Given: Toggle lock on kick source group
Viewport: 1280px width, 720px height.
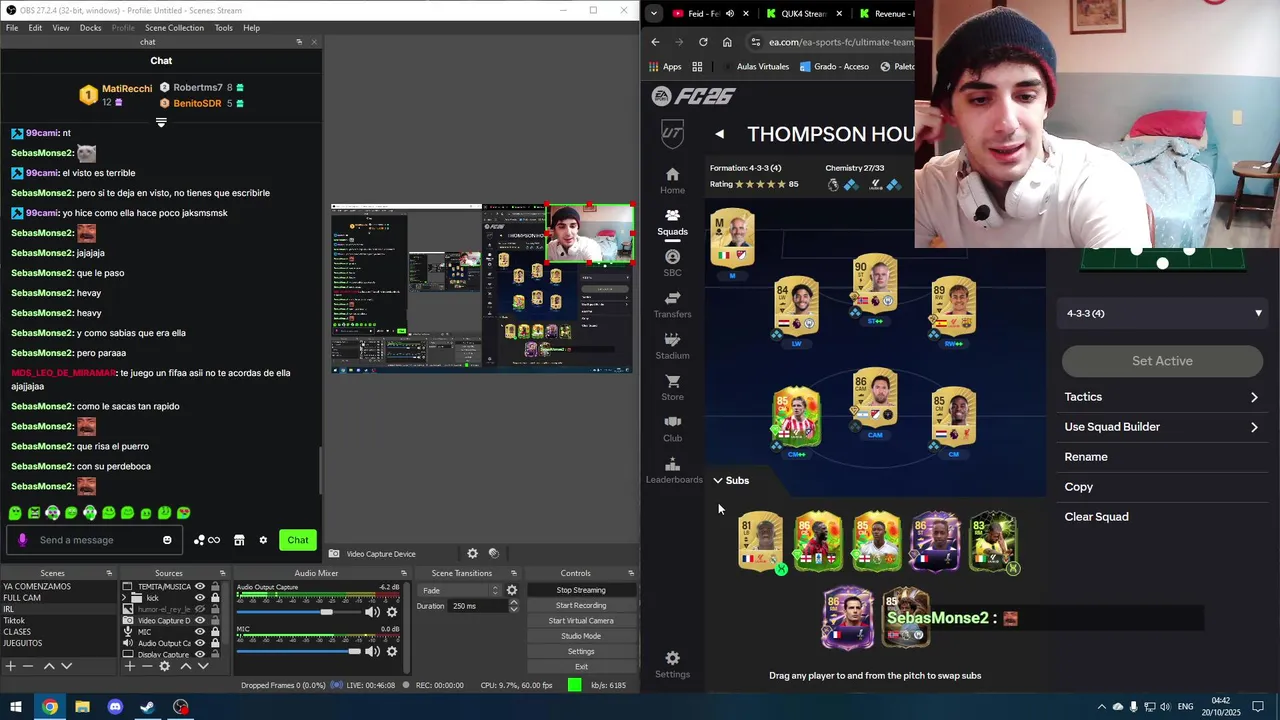Looking at the screenshot, I should [x=214, y=598].
